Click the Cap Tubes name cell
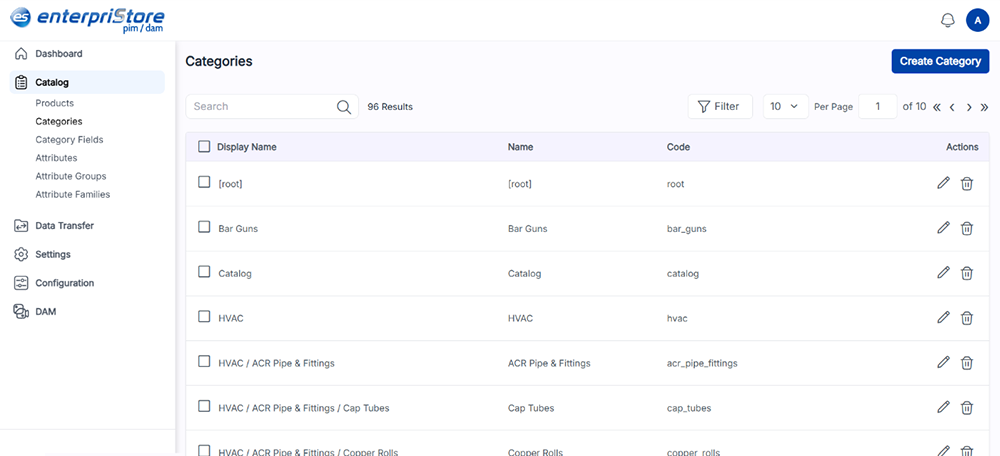 [x=531, y=408]
